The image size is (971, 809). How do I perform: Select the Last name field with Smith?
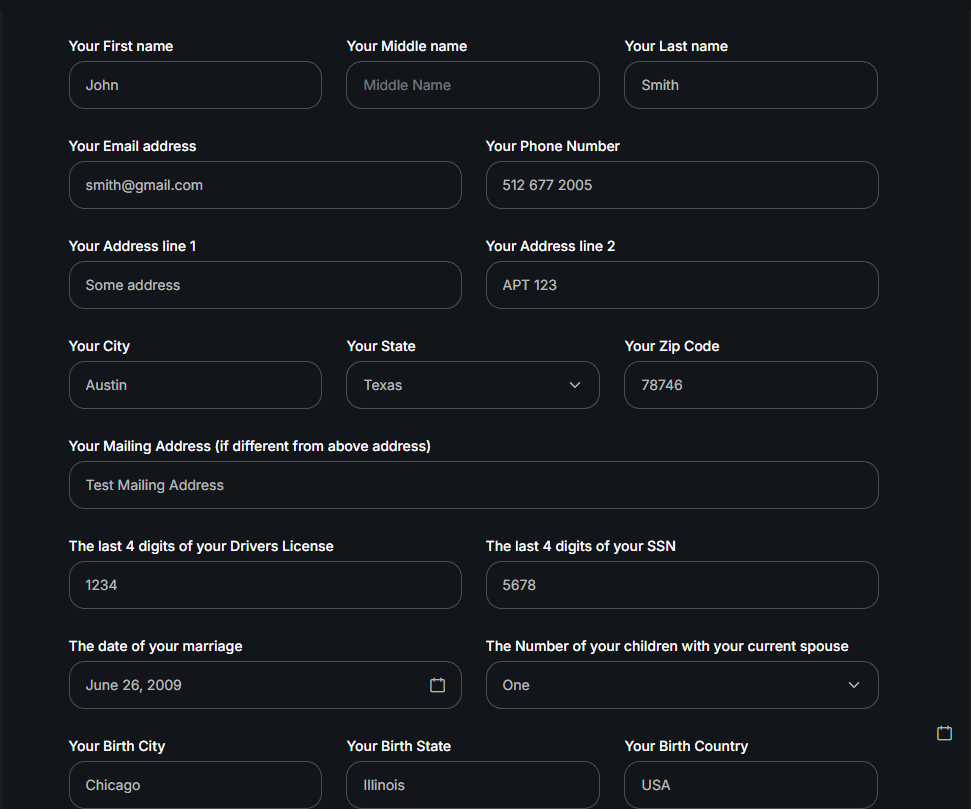pyautogui.click(x=751, y=85)
